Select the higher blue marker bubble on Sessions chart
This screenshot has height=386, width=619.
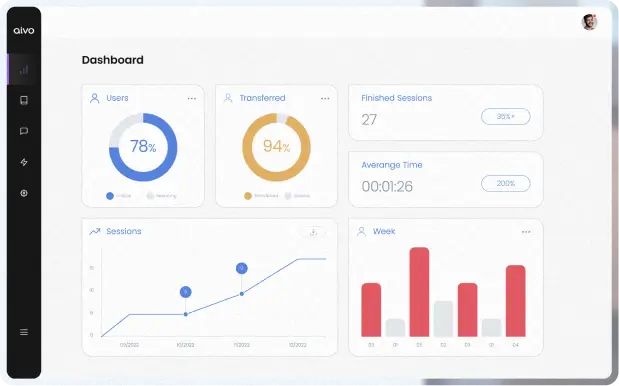242,268
